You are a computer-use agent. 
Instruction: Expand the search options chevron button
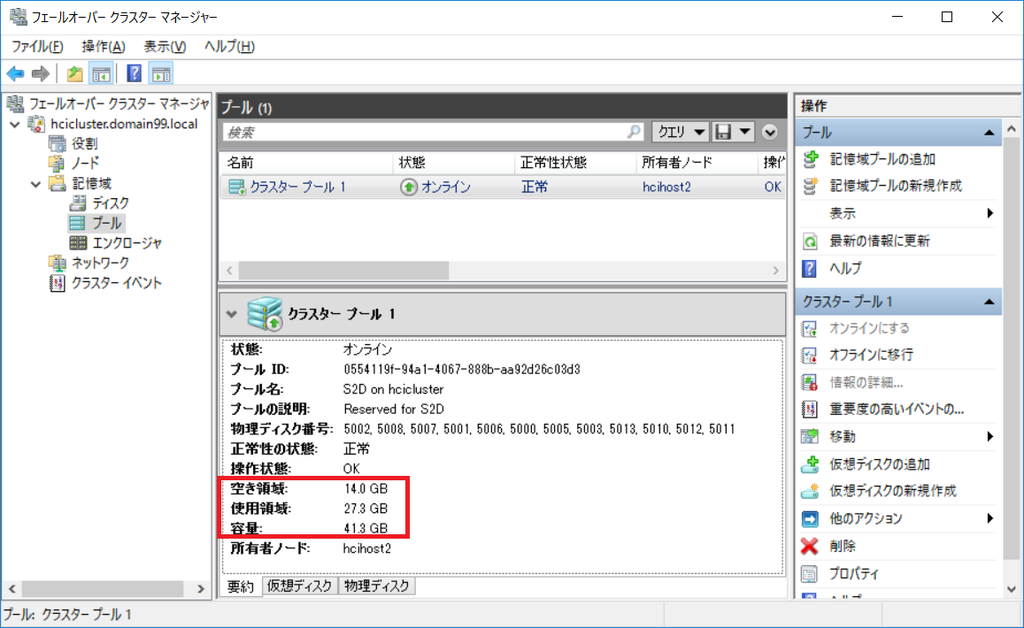pyautogui.click(x=770, y=132)
